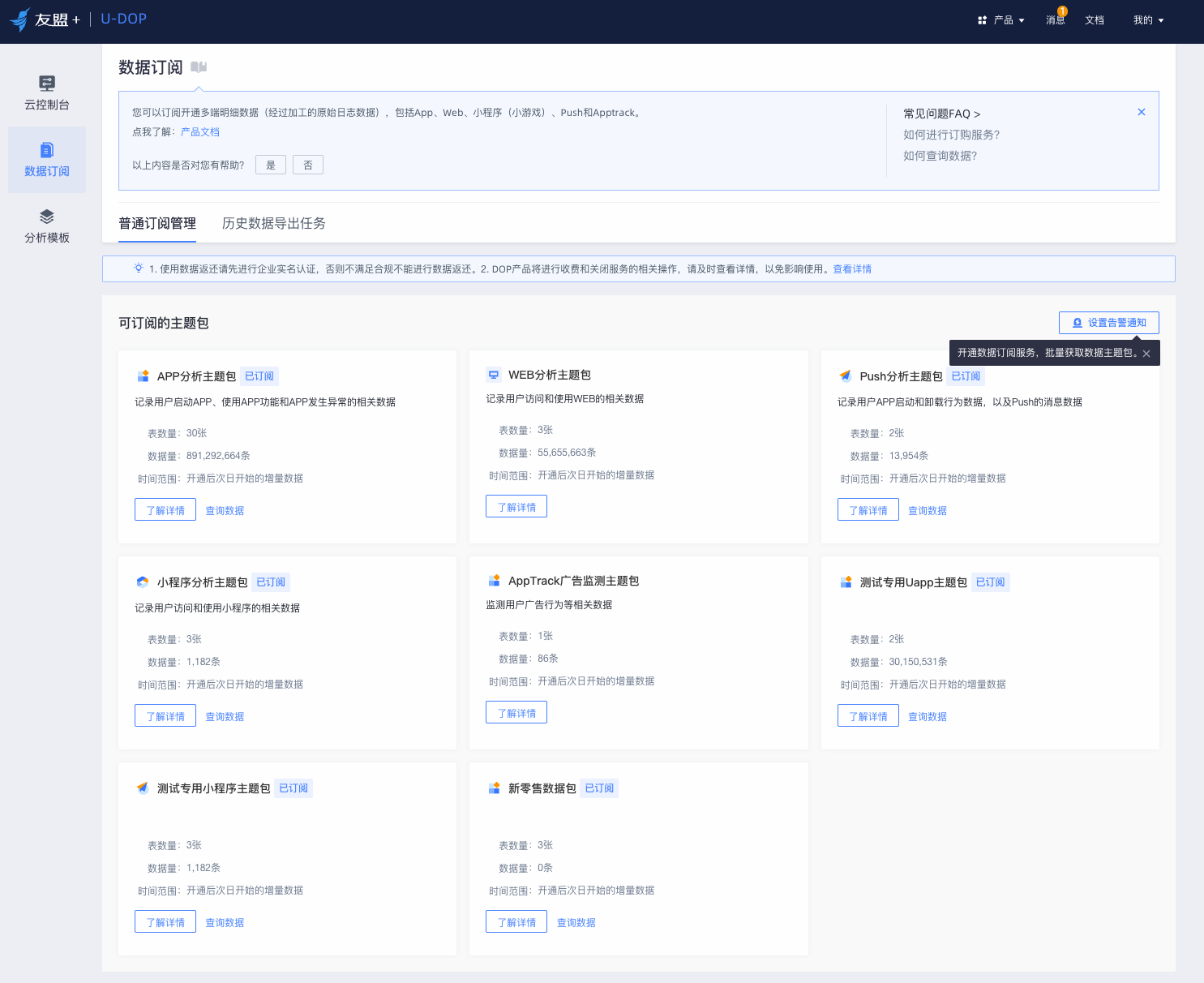Click 设置告警通知 button

point(1108,323)
